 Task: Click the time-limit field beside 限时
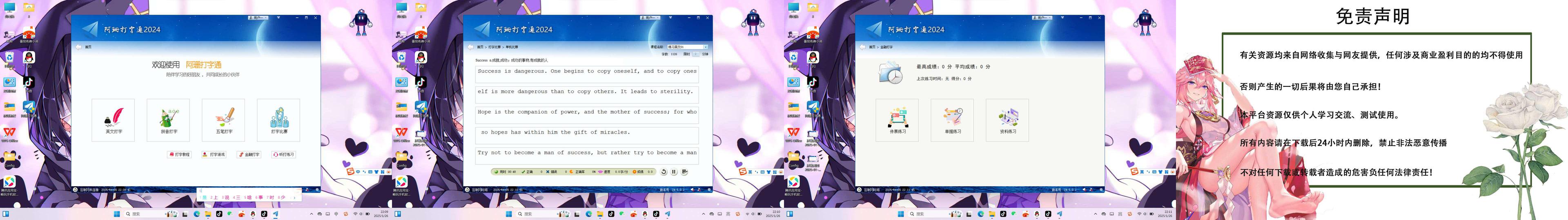696,54
